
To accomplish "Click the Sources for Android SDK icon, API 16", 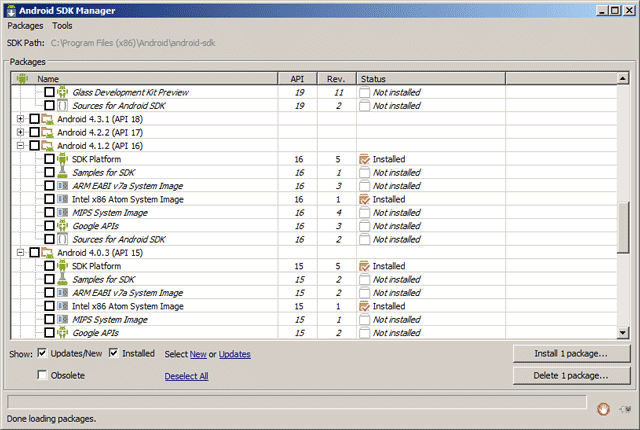I will pyautogui.click(x=62, y=239).
